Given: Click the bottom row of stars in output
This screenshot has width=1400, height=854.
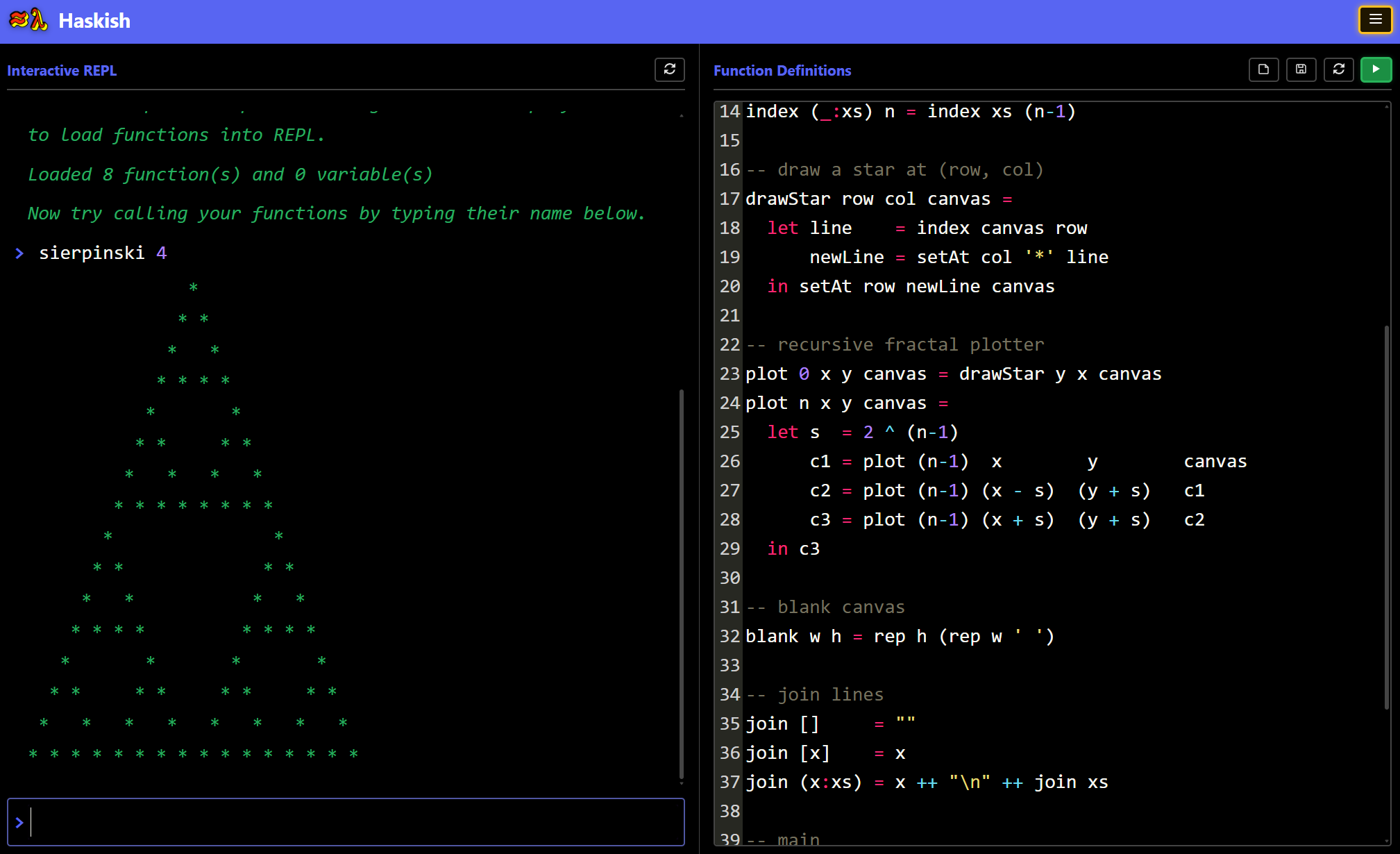Looking at the screenshot, I should 194,754.
